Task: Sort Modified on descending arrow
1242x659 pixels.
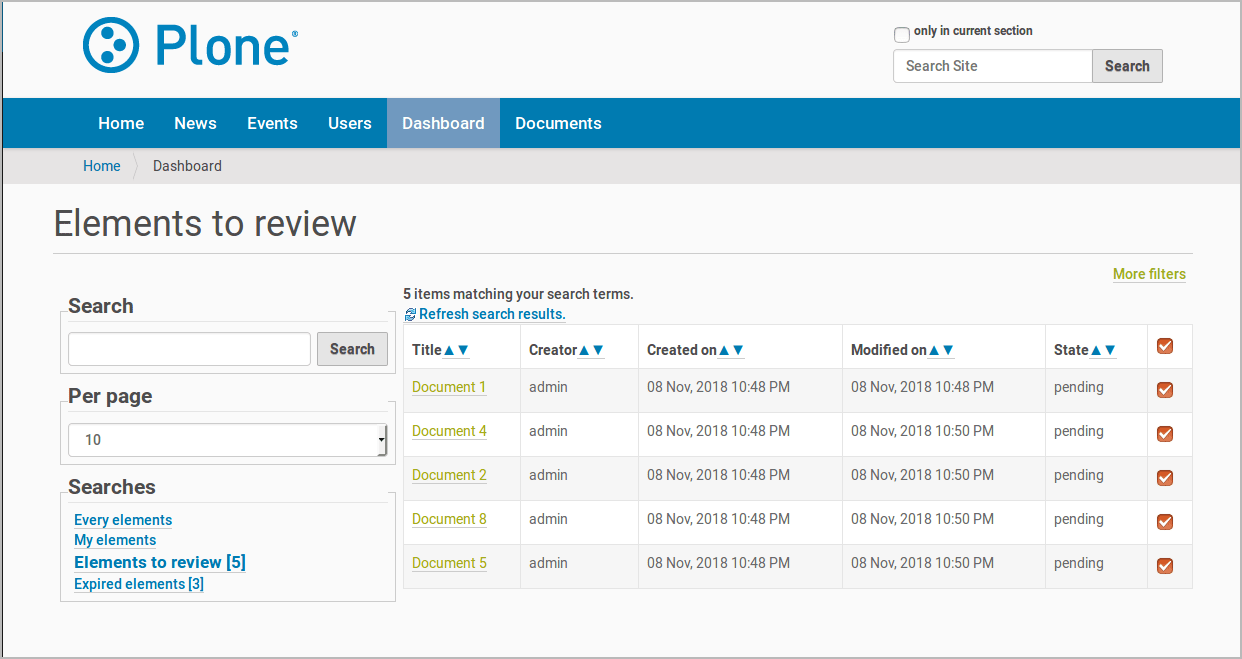Action: (x=948, y=350)
